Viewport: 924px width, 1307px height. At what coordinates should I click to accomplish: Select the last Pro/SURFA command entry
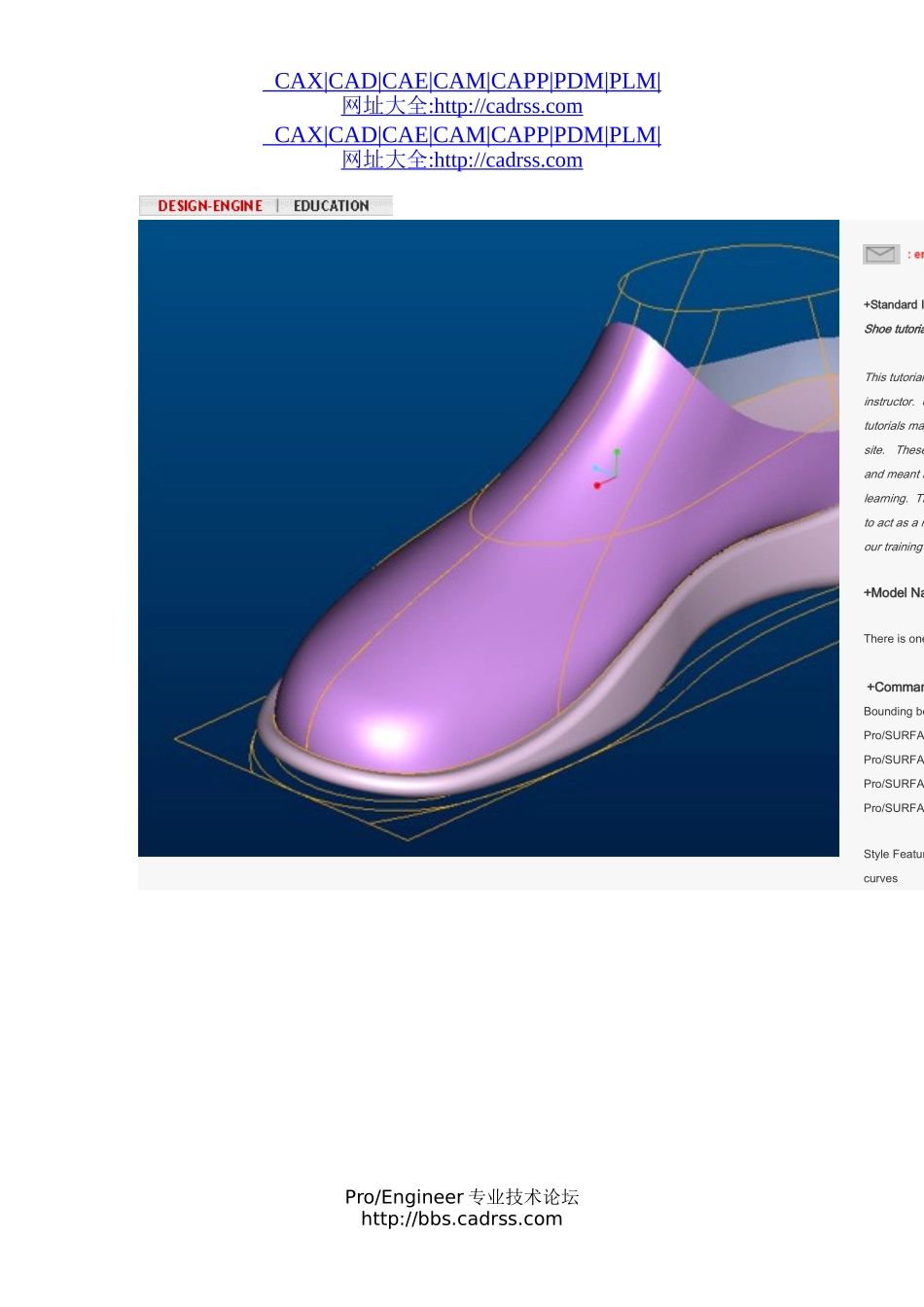click(893, 807)
